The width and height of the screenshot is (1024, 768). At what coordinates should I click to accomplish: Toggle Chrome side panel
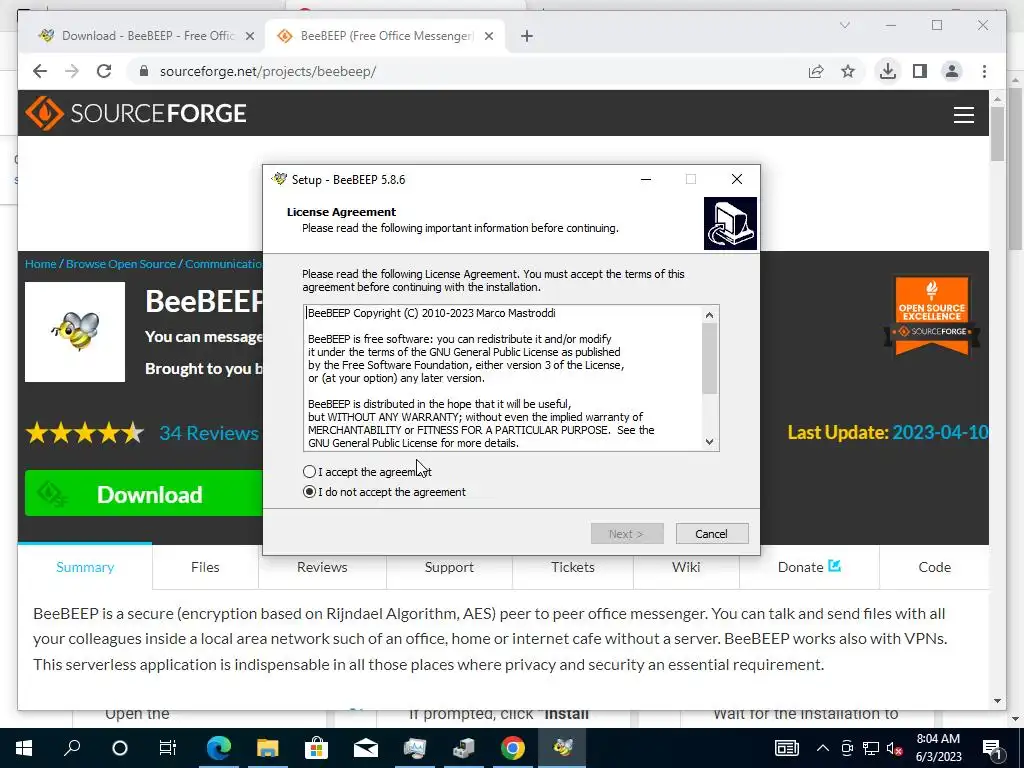[920, 71]
